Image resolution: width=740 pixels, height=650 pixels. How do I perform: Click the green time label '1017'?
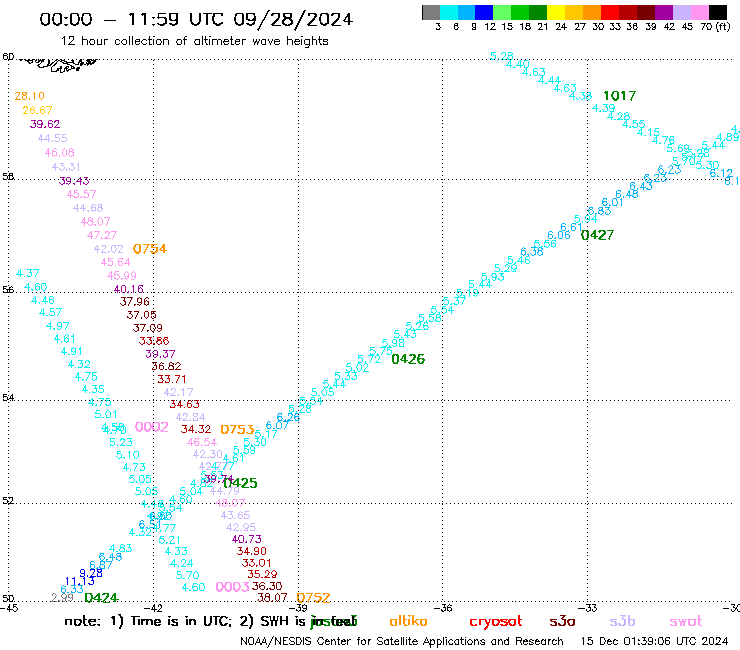(619, 96)
